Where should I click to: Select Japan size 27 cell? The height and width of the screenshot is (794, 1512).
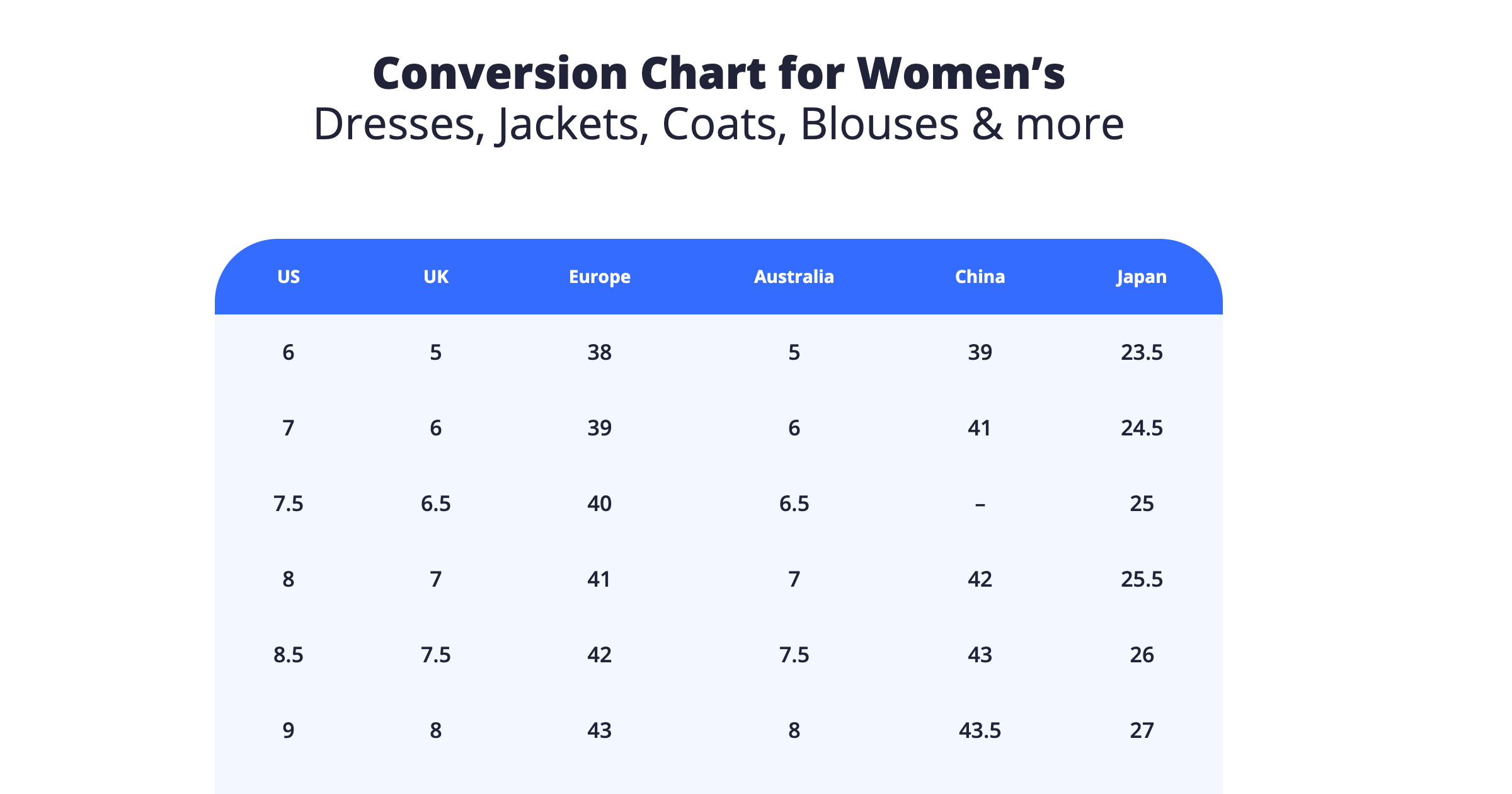coord(1142,730)
